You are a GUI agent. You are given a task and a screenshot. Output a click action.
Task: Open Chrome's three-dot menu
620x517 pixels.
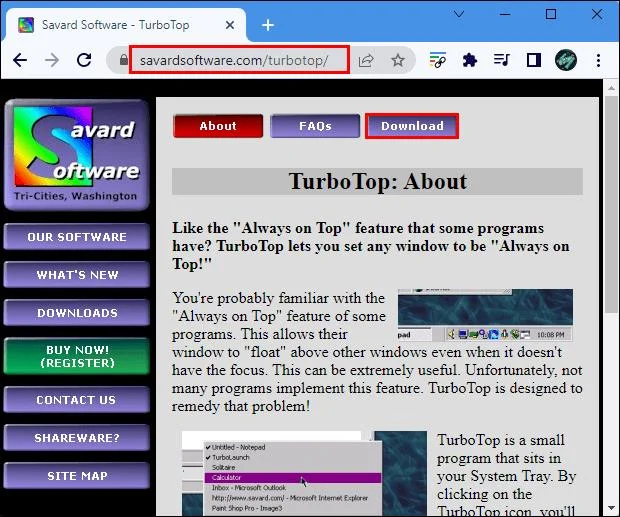pos(598,60)
